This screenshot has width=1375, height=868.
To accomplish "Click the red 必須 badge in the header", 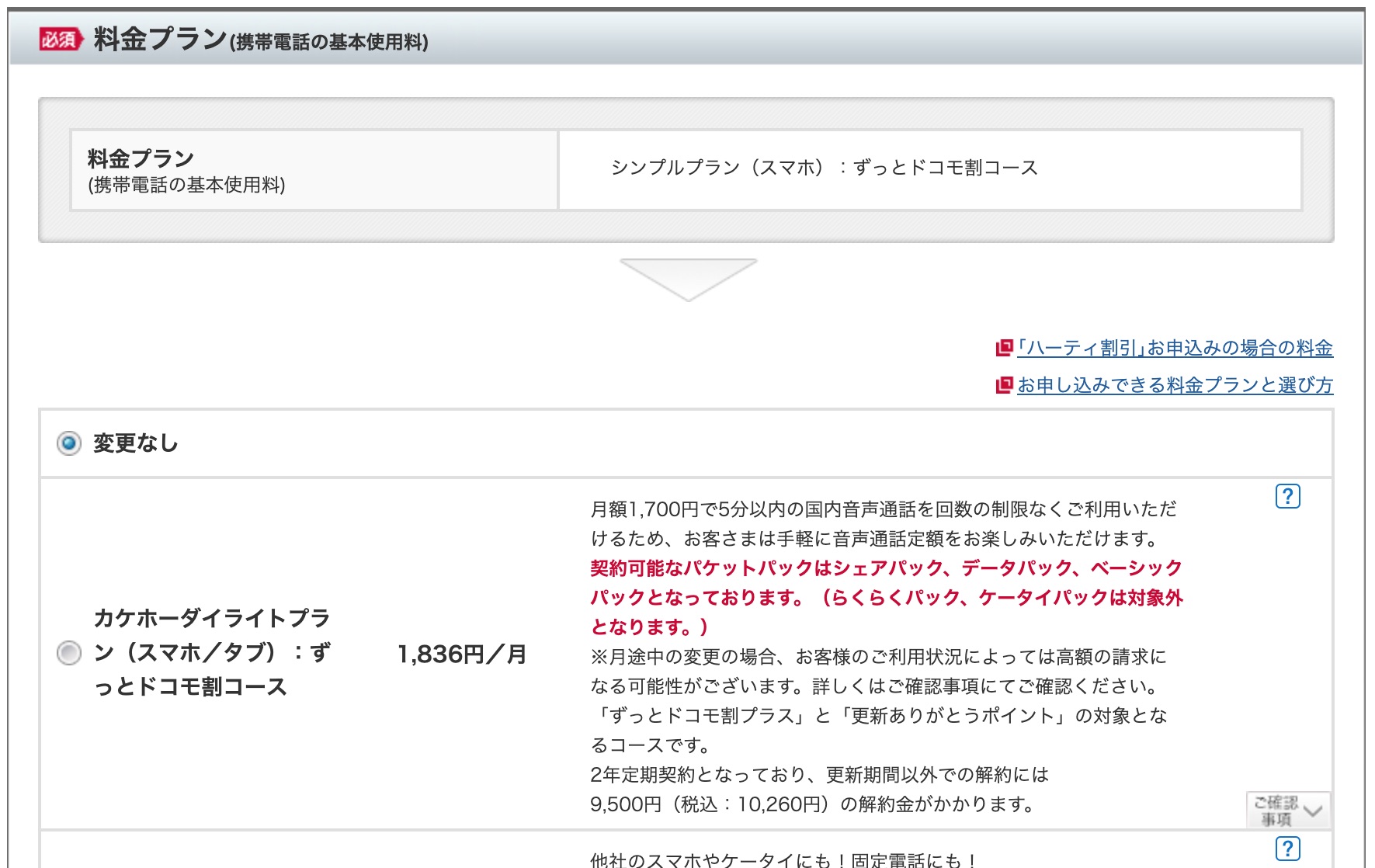I will [61, 39].
